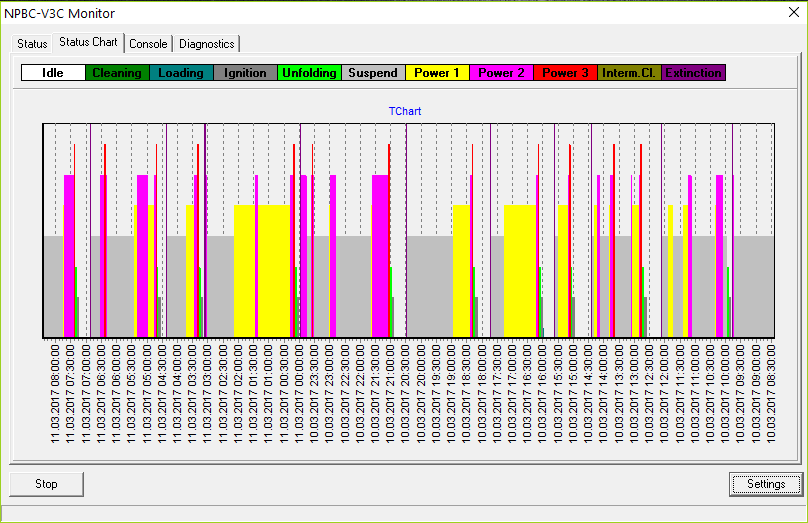The width and height of the screenshot is (808, 523).
Task: Select the gray Ignition legend swatch
Action: [x=245, y=73]
